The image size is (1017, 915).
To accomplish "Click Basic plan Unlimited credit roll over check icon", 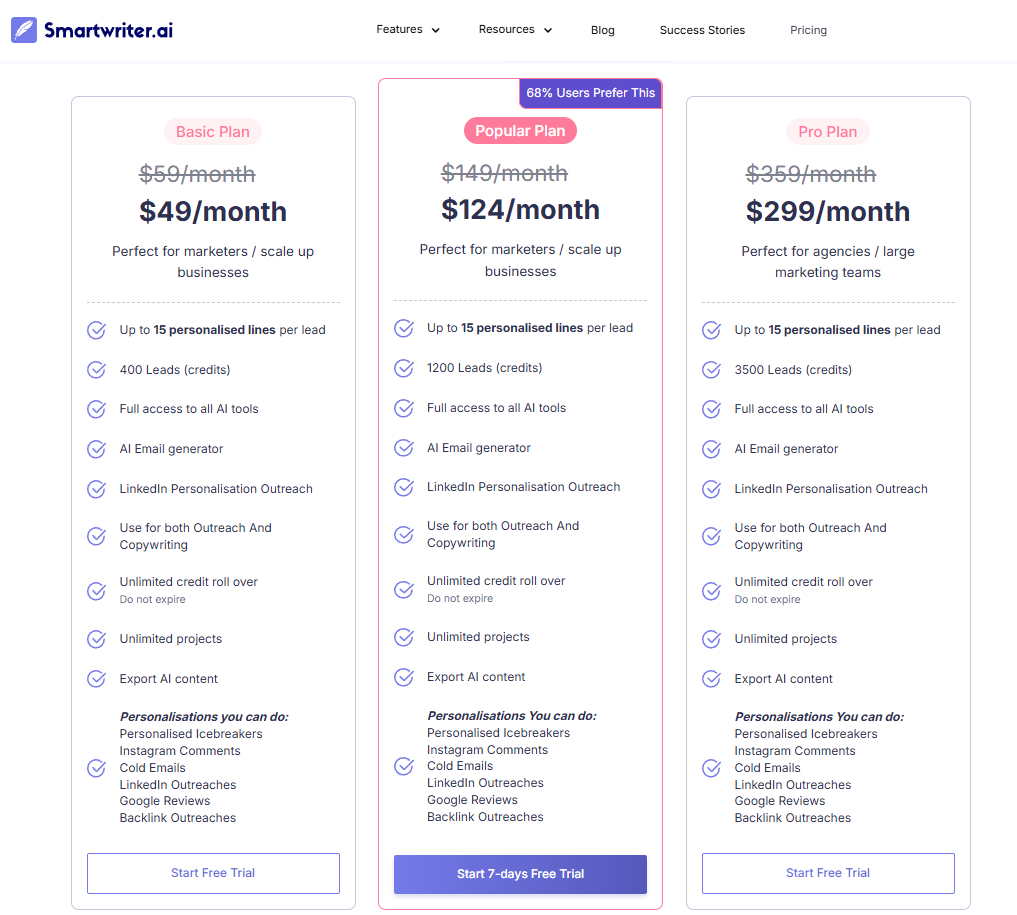I will click(97, 591).
